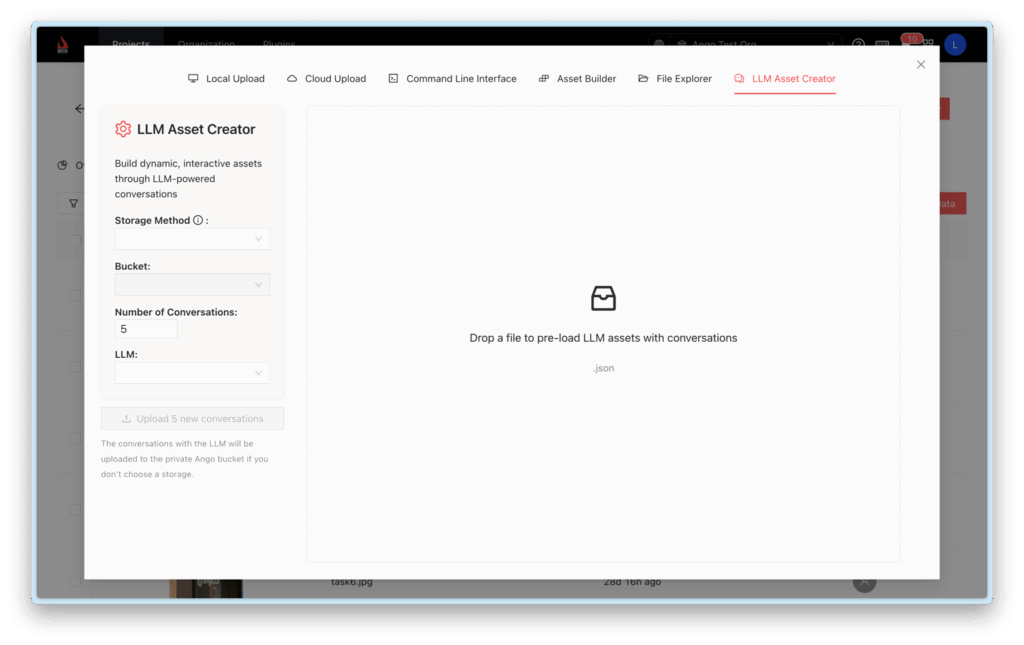
Task: Open the LLM selection dropdown
Action: pos(191,372)
